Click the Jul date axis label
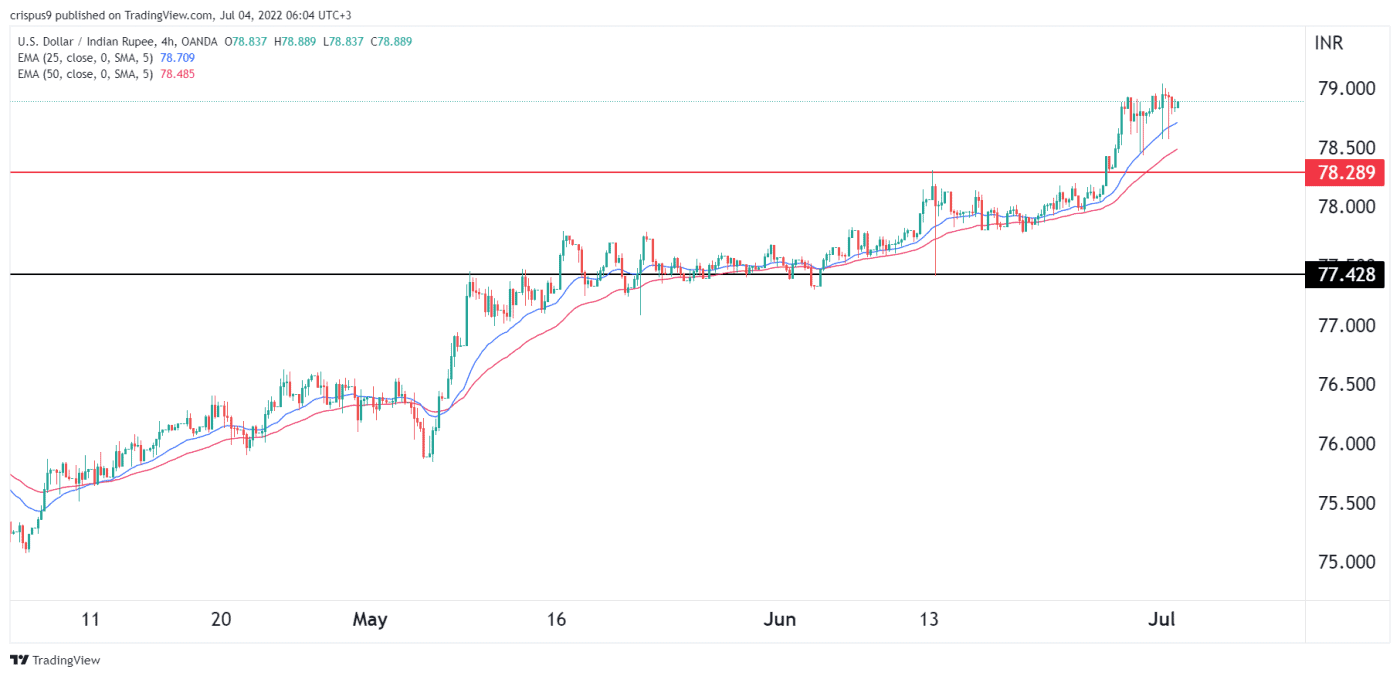This screenshot has width=1400, height=676. pos(1161,620)
